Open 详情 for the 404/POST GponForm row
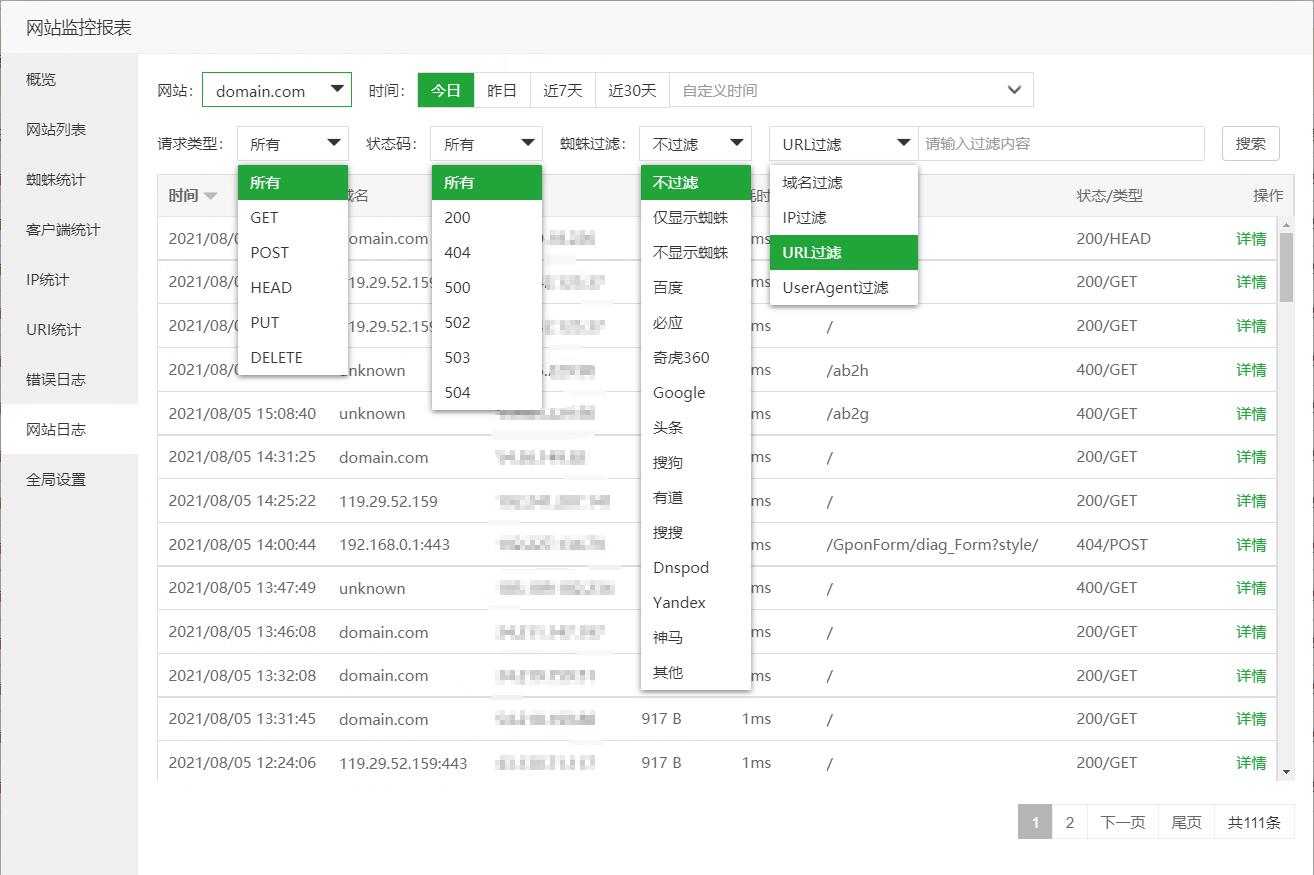1314x875 pixels. pos(1251,545)
